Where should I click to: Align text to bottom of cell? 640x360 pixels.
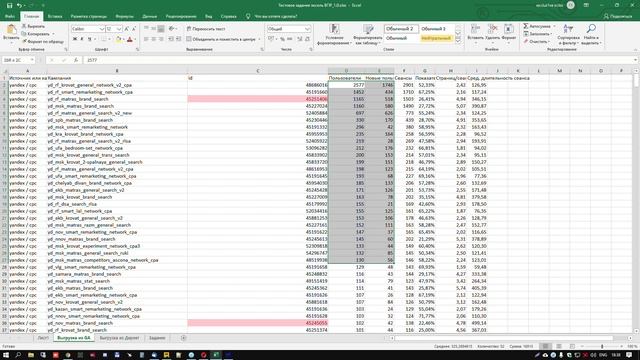[161, 29]
